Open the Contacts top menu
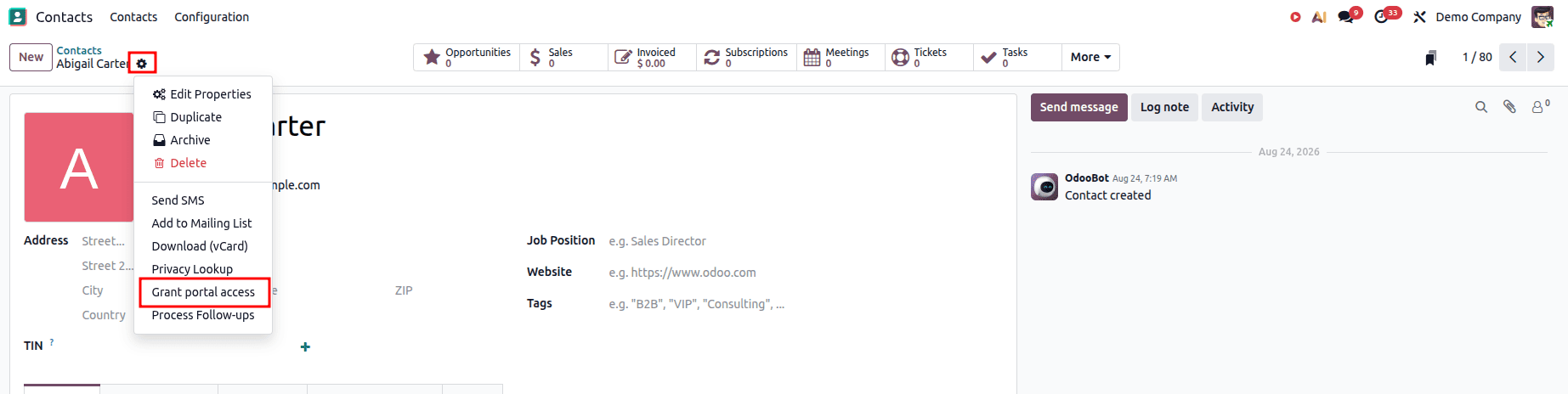The width and height of the screenshot is (1568, 394). click(x=133, y=17)
